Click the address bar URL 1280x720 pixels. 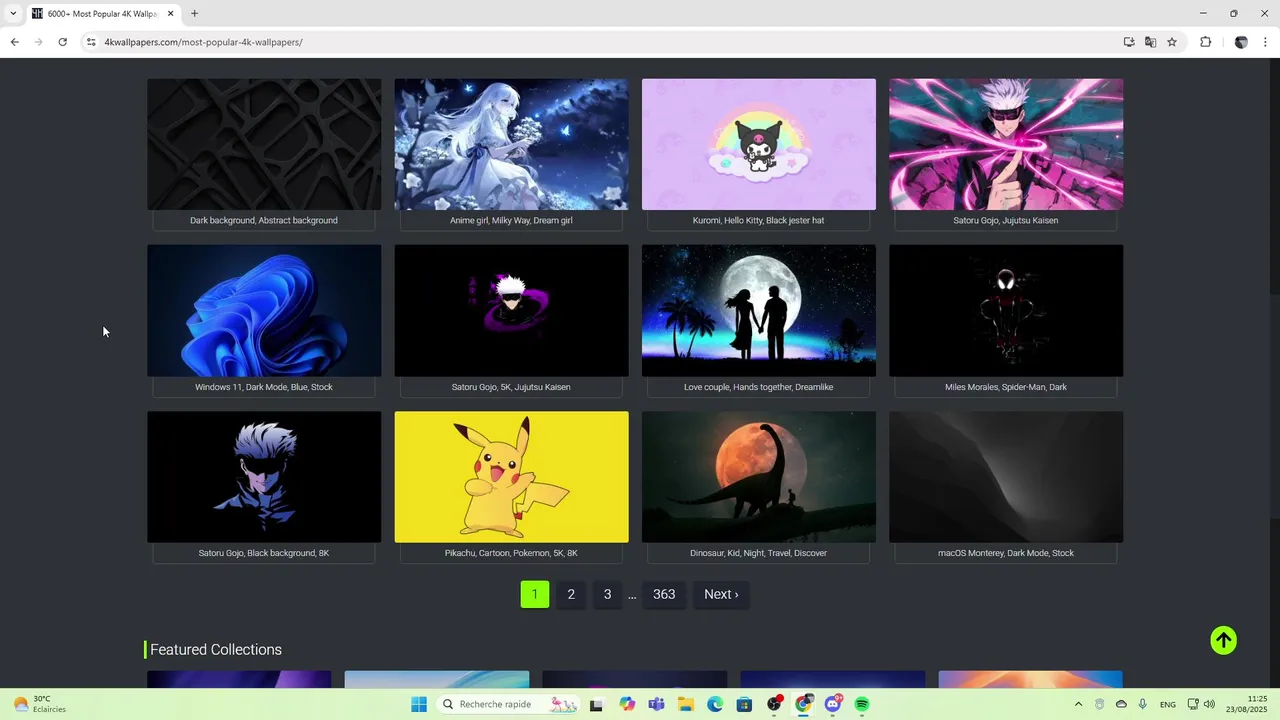pos(203,42)
